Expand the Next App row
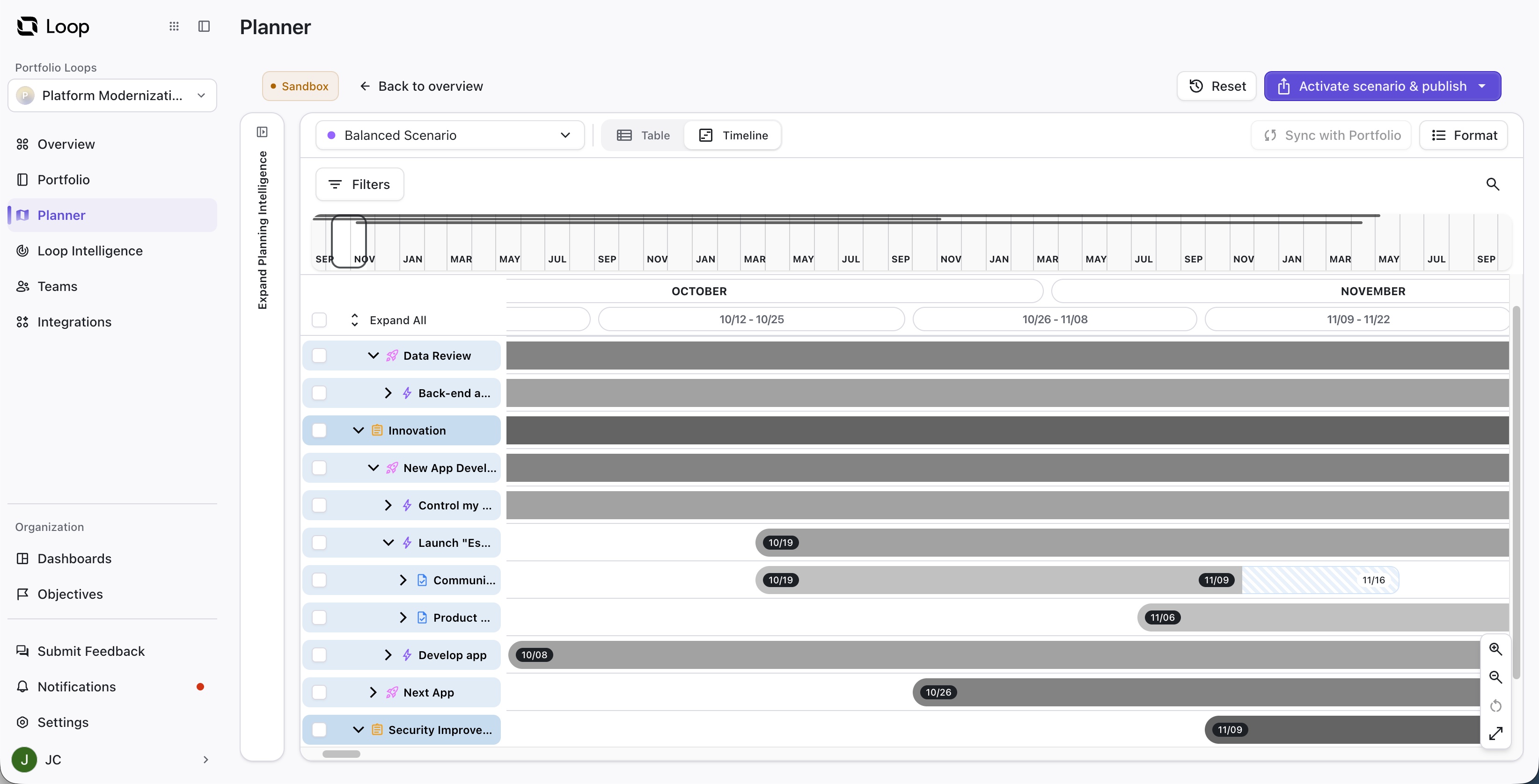The height and width of the screenshot is (784, 1539). tap(374, 693)
